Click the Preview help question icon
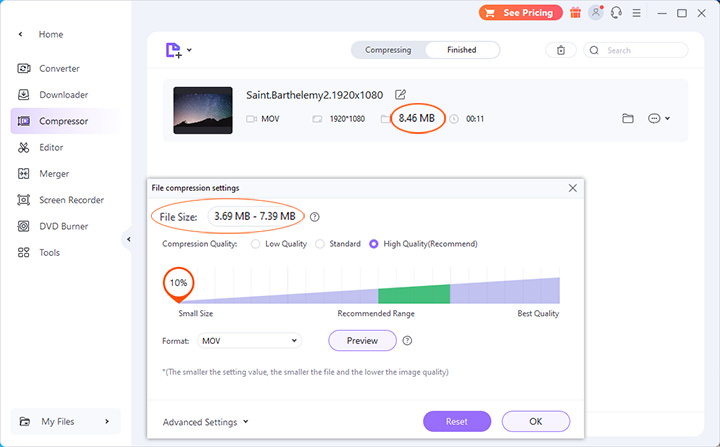 (407, 341)
